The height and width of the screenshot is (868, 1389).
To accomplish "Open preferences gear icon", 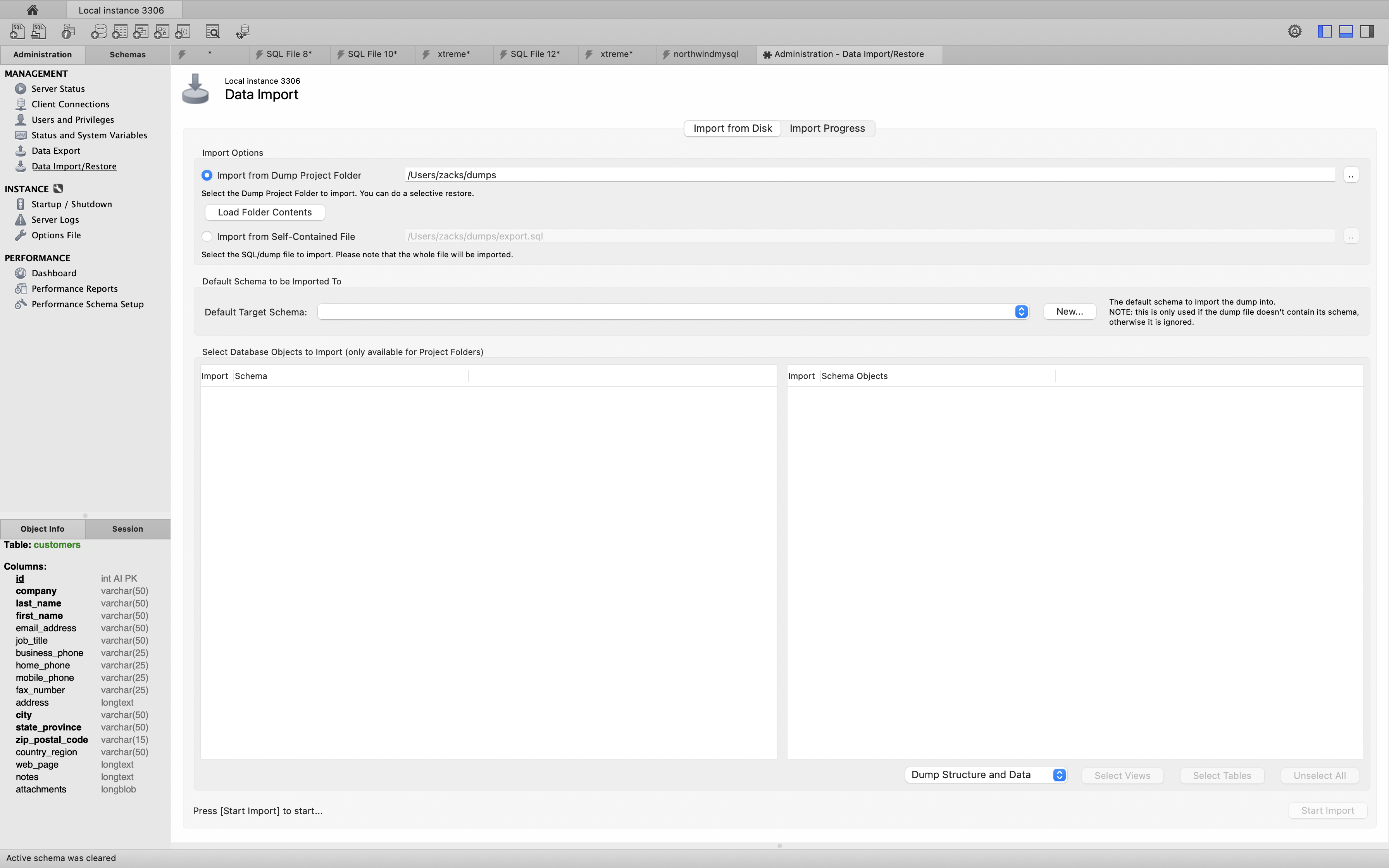I will (x=1294, y=31).
